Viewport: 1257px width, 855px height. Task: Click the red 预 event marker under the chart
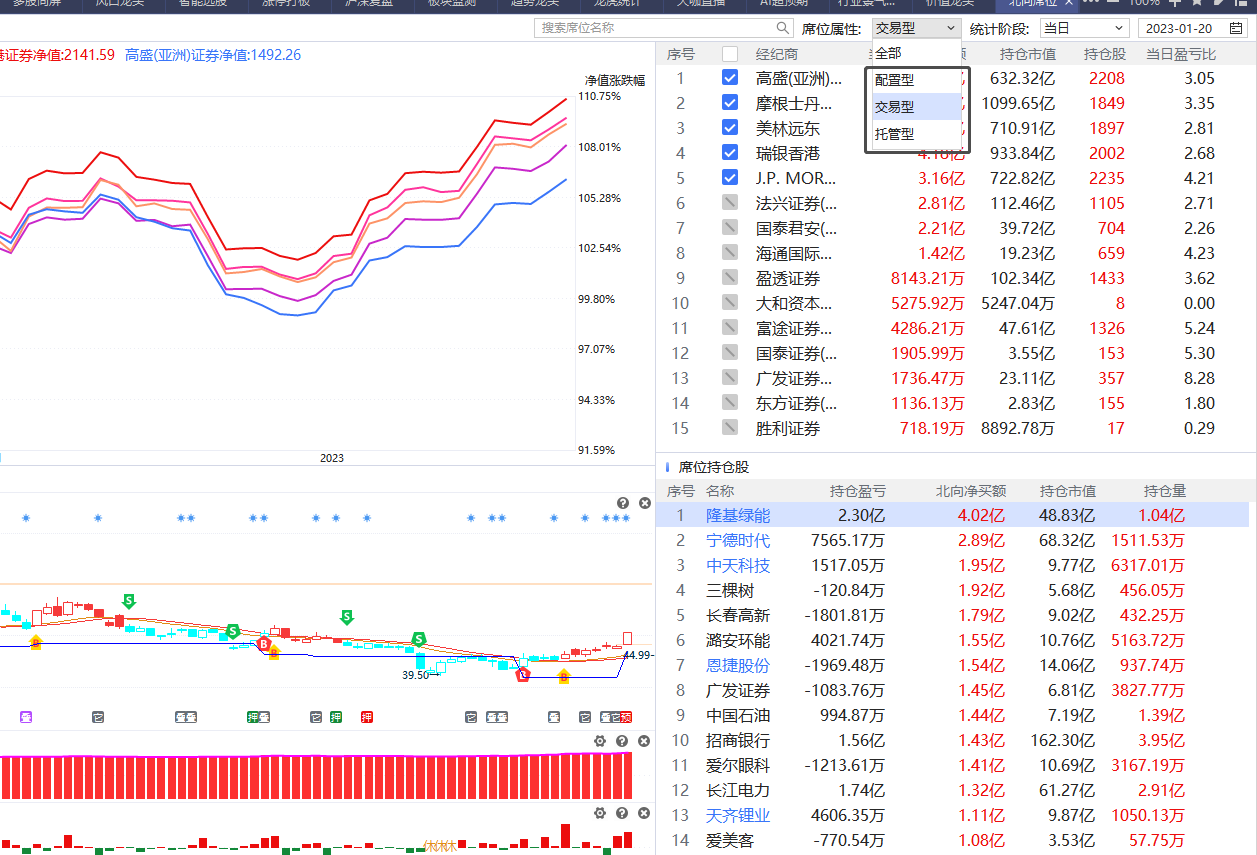626,716
